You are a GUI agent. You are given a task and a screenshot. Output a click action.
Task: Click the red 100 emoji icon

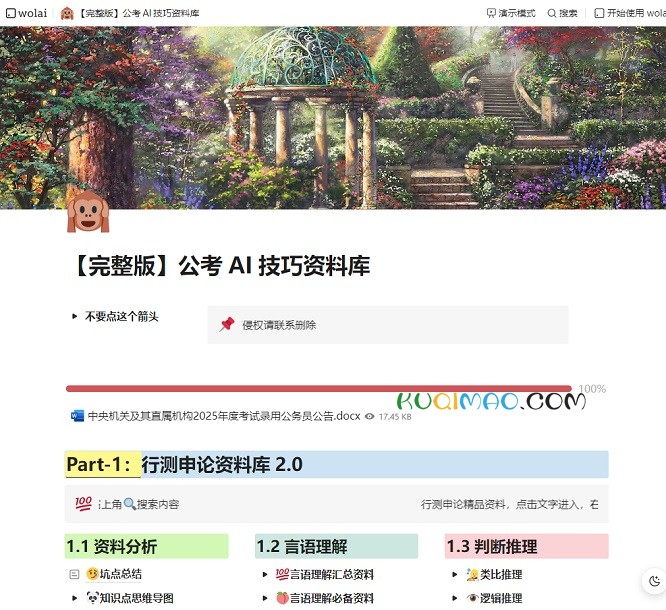click(83, 504)
